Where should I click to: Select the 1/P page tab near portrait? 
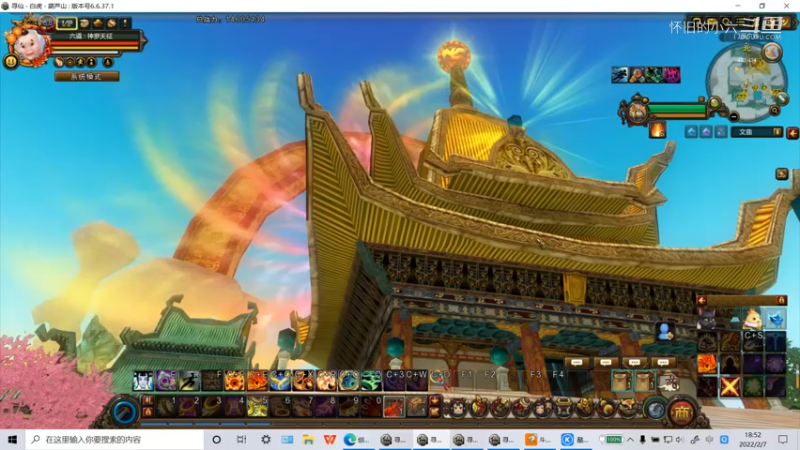pyautogui.click(x=66, y=23)
